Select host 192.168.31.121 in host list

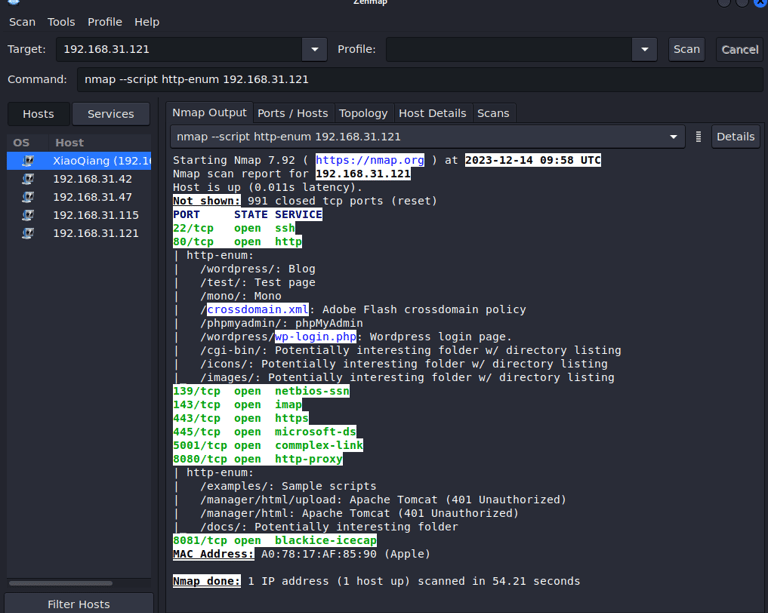point(79,233)
